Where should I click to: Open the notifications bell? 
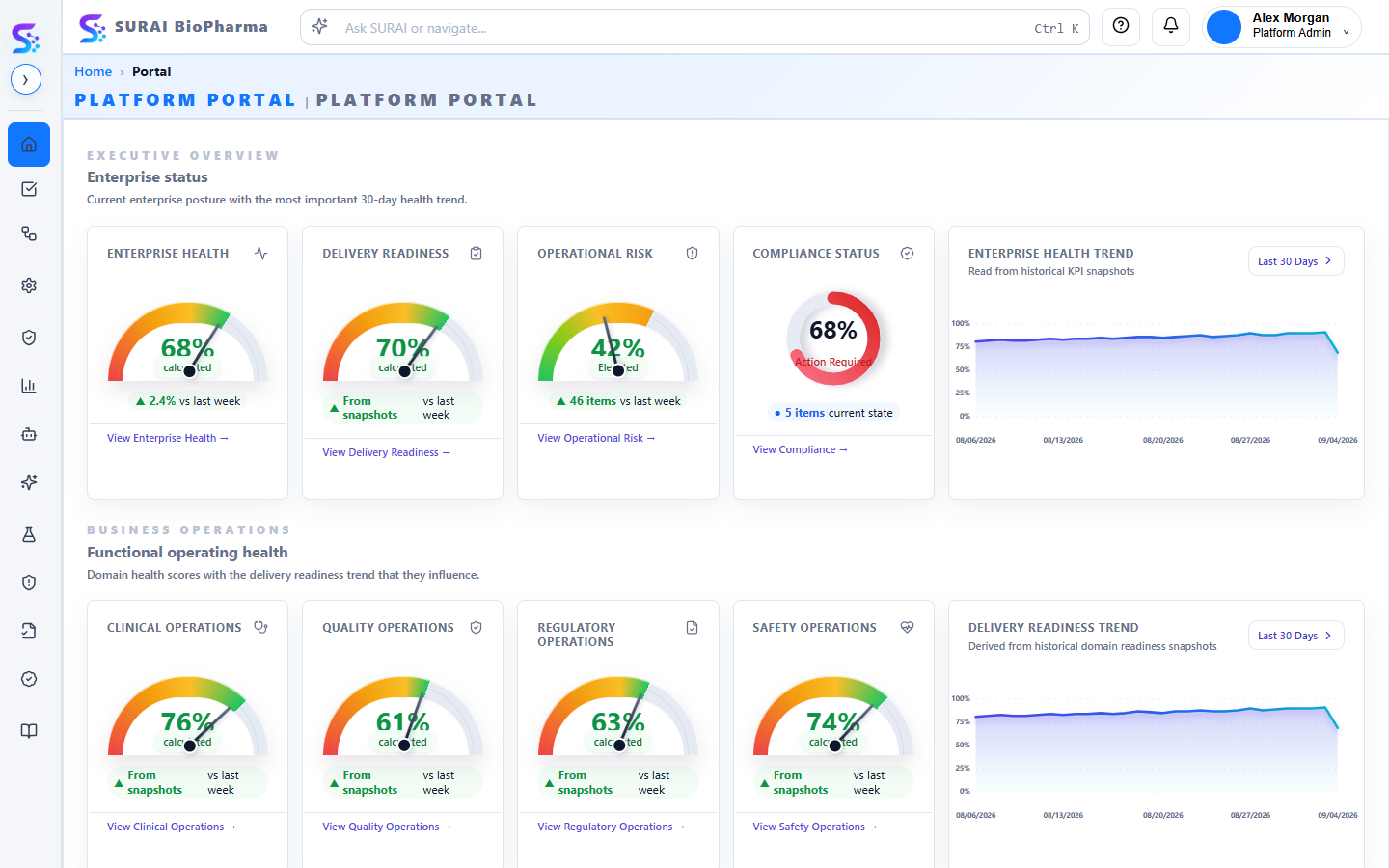click(x=1171, y=26)
